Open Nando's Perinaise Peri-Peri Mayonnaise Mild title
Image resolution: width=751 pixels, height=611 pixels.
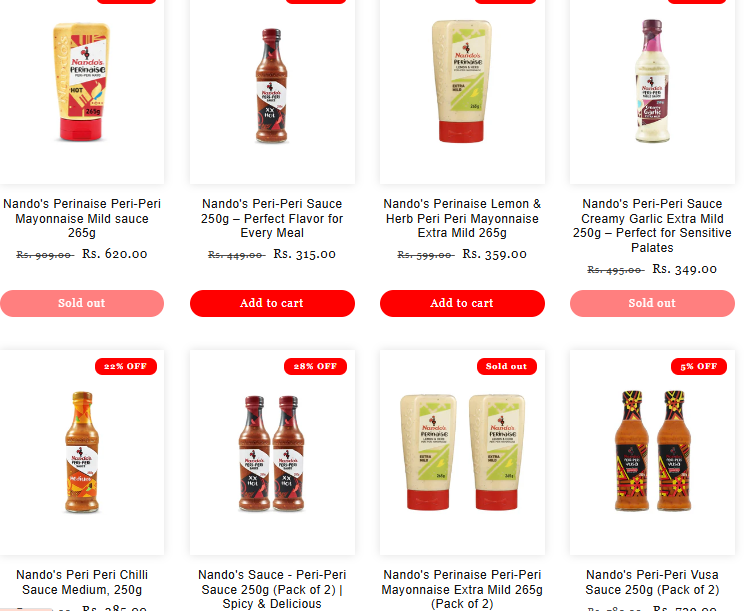82,218
